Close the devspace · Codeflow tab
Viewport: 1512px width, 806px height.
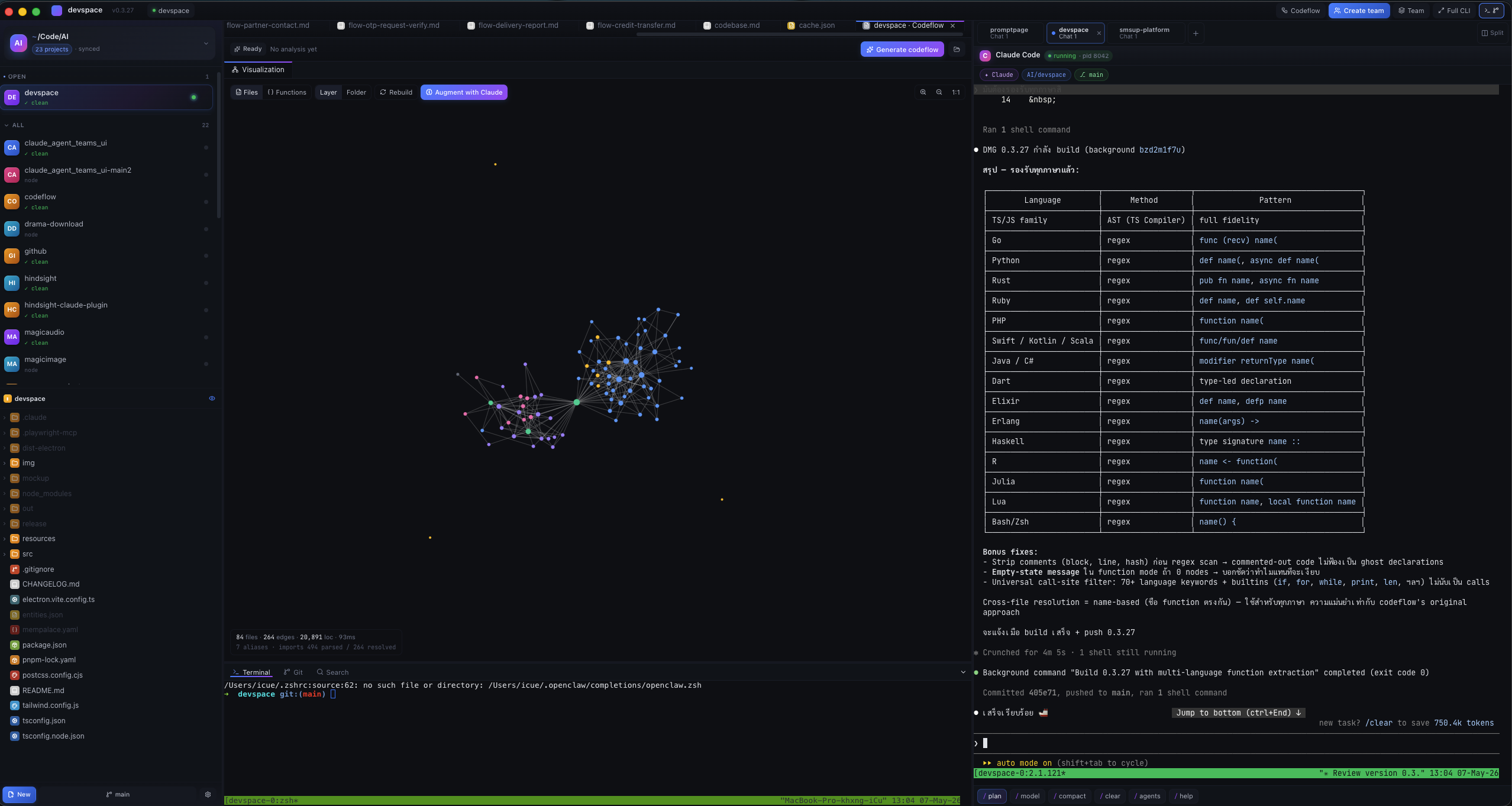click(x=952, y=25)
